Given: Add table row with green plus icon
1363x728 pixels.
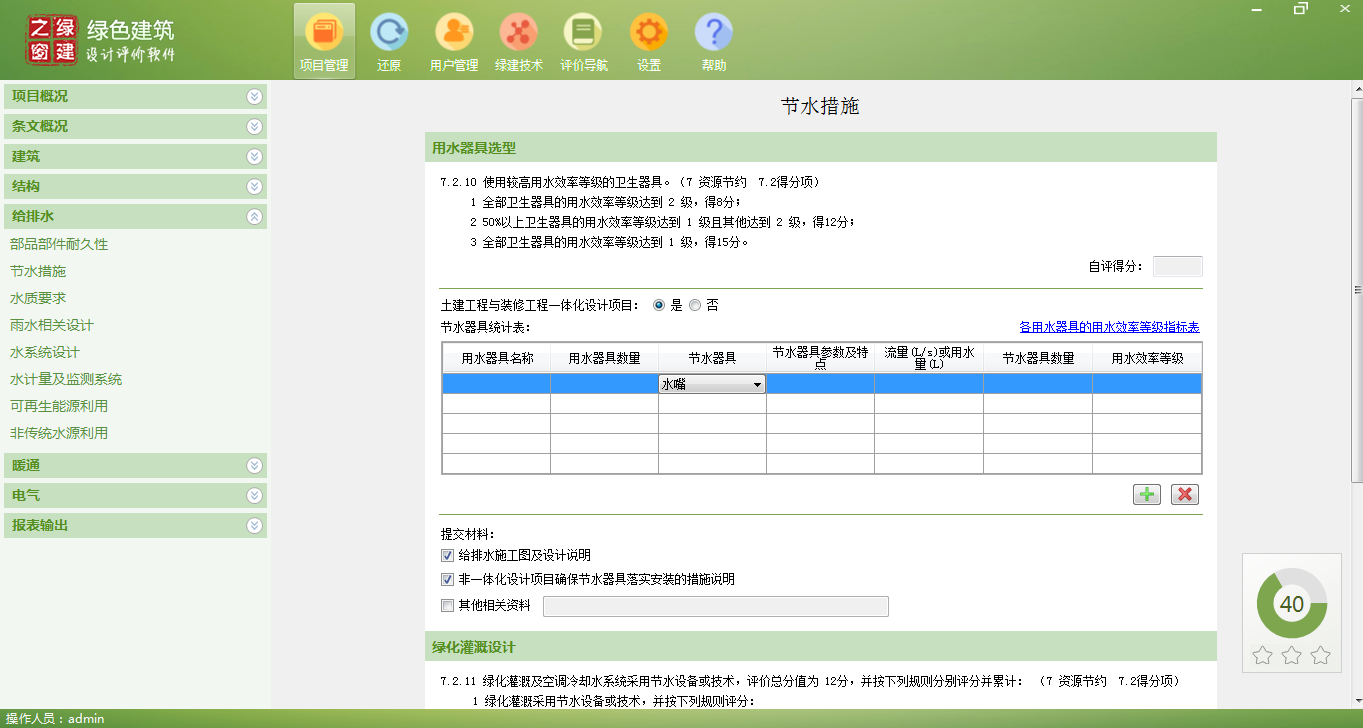Looking at the screenshot, I should (x=1146, y=494).
